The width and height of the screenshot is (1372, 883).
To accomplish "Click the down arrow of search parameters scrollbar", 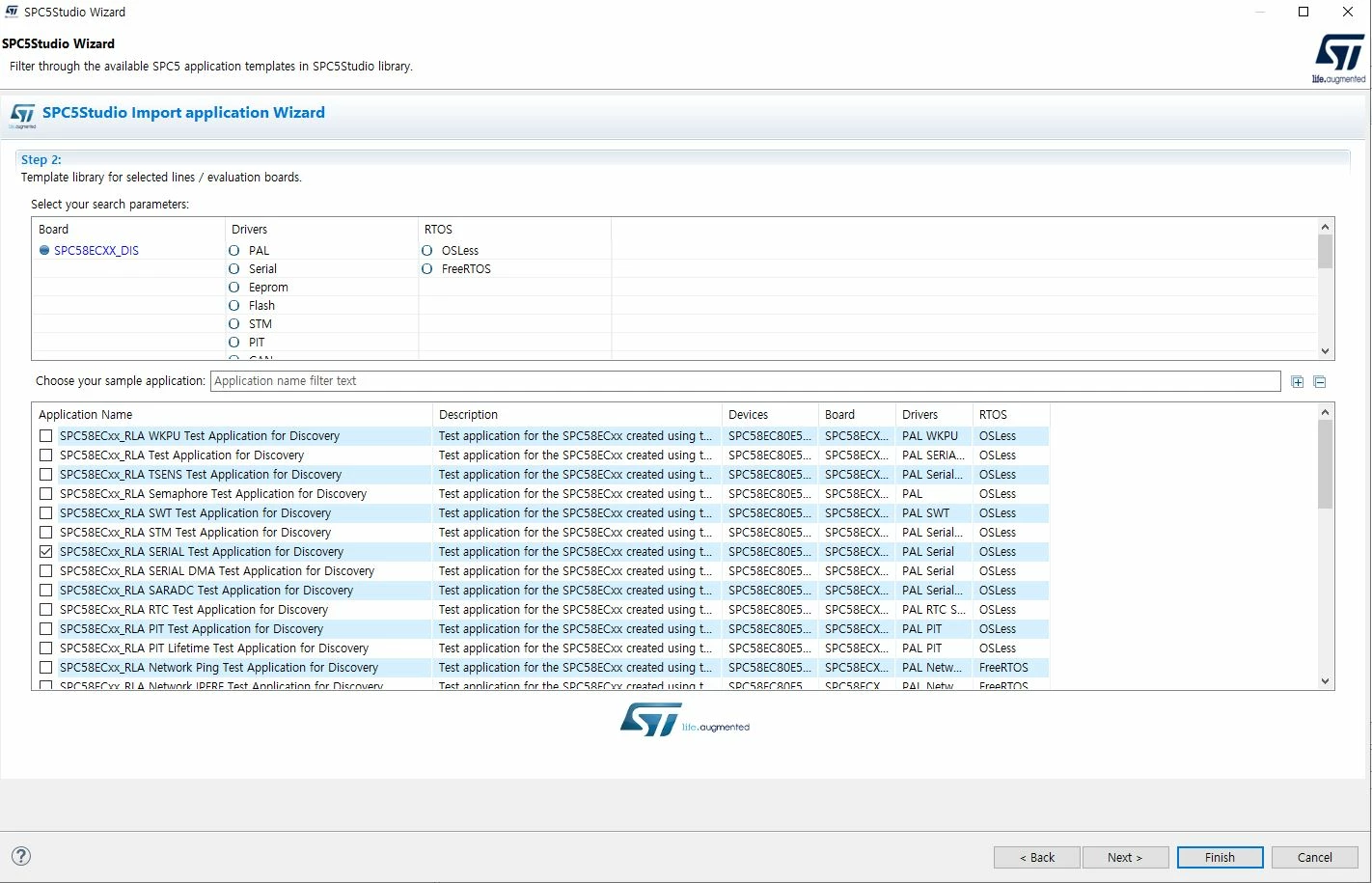I will point(1325,351).
